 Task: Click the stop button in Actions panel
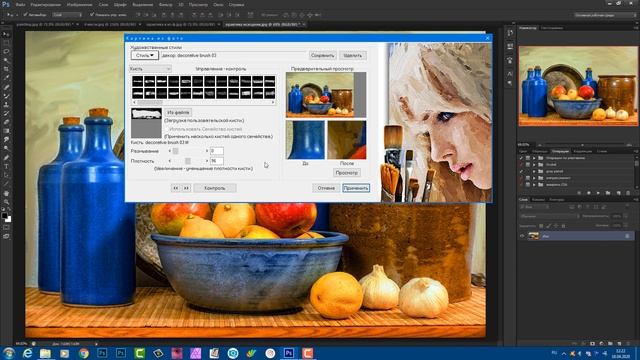(x=579, y=193)
